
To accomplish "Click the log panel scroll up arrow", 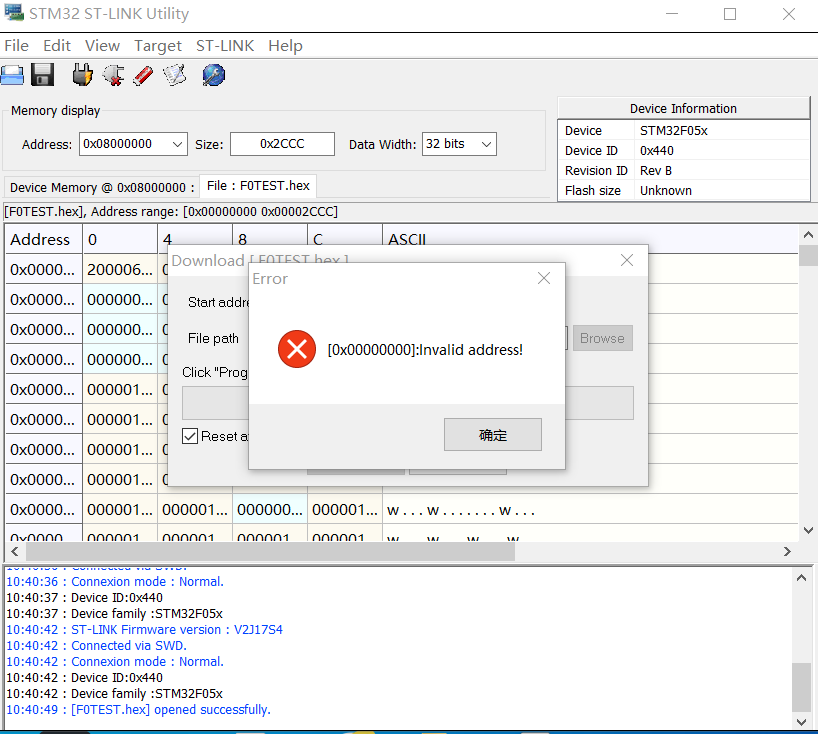I will point(802,577).
